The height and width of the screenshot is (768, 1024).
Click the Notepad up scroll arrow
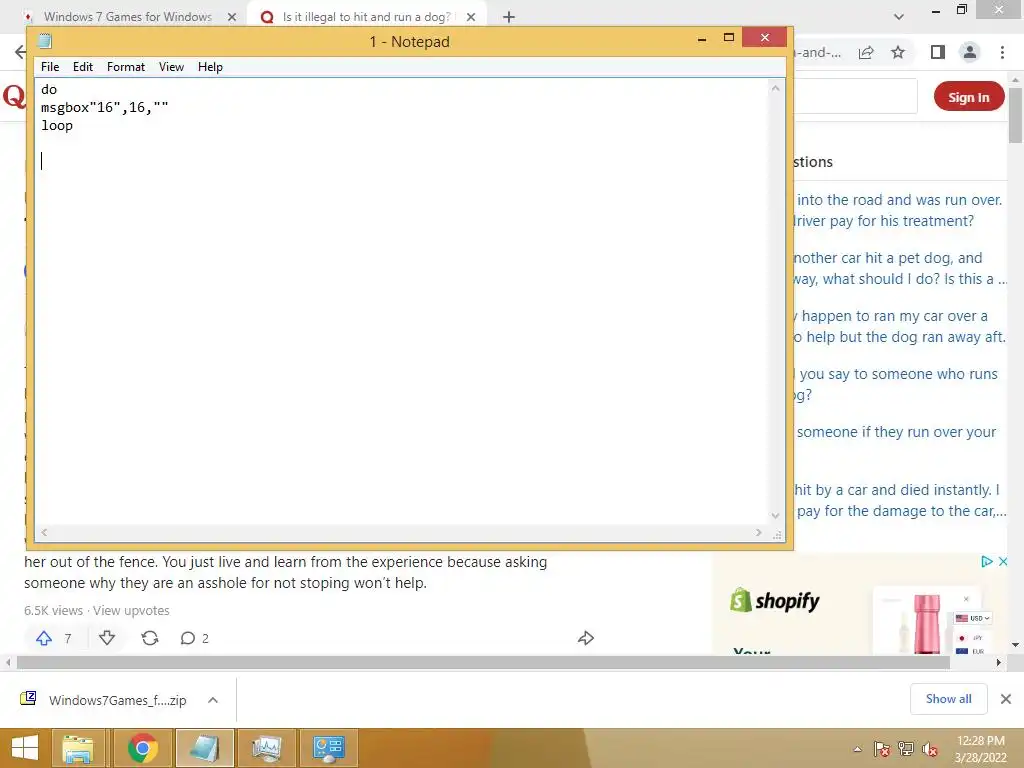click(775, 88)
